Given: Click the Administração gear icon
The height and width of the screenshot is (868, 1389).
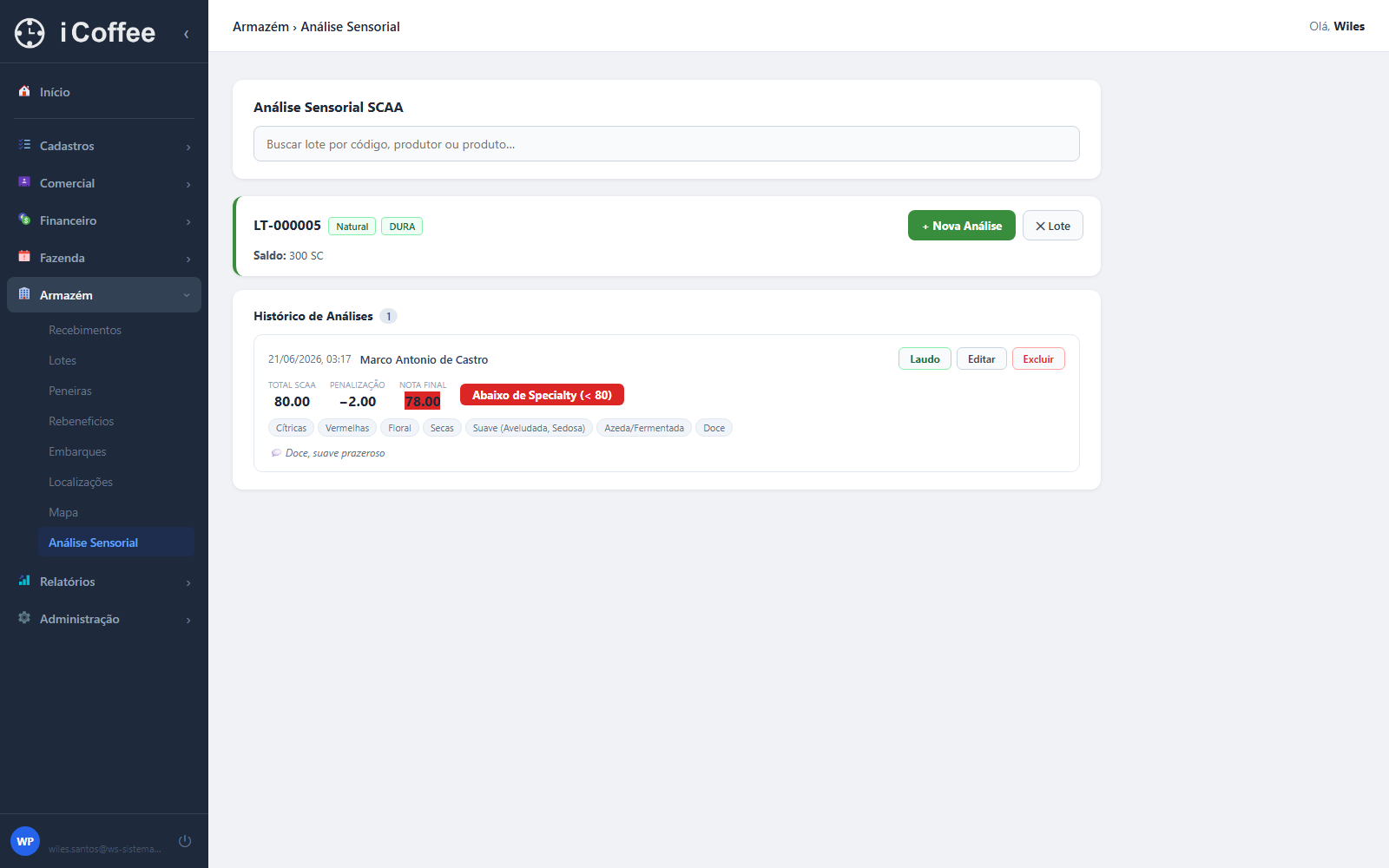Looking at the screenshot, I should 24,618.
